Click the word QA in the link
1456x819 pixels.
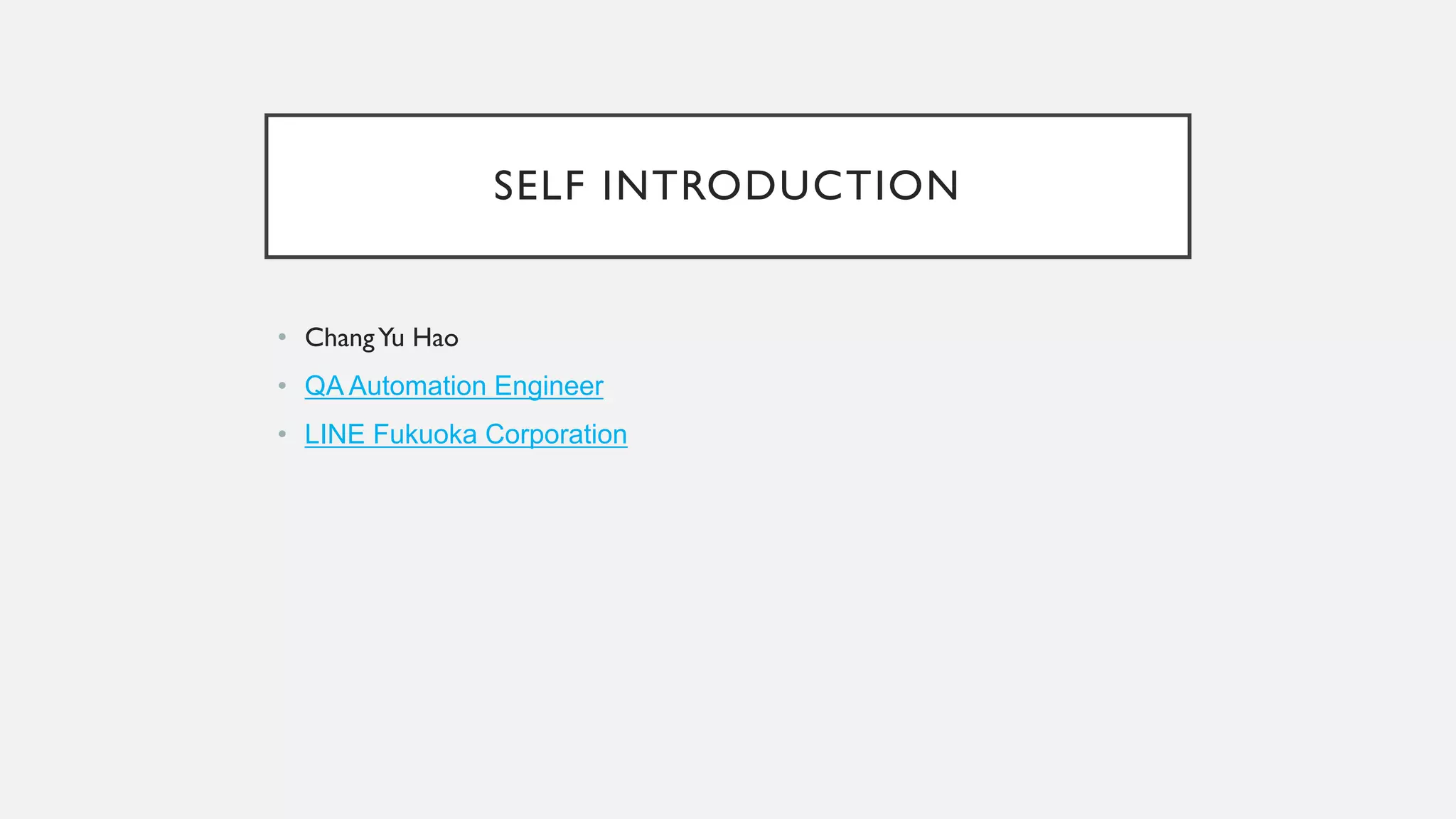(x=324, y=386)
